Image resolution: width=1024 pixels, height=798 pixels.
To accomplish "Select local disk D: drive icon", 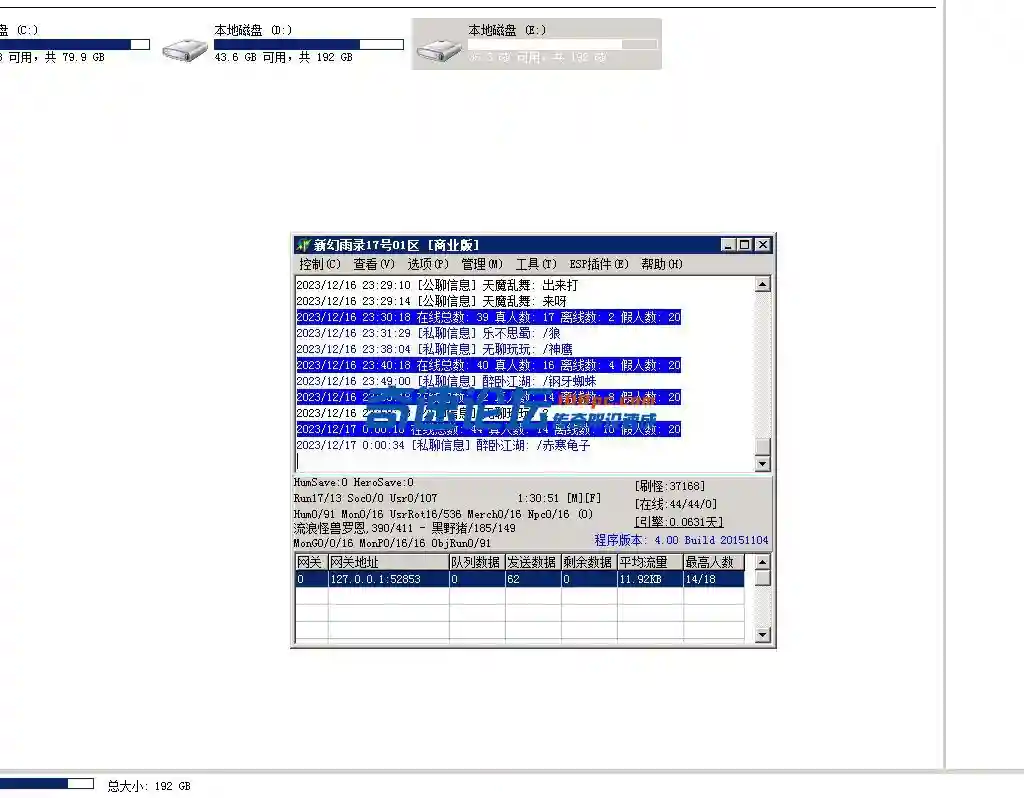I will point(185,49).
